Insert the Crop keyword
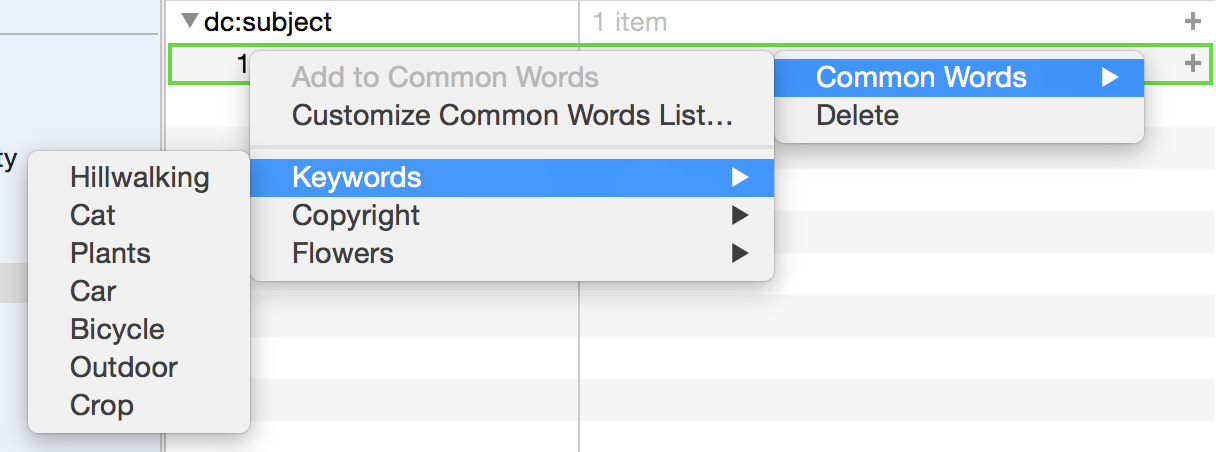 point(139,405)
